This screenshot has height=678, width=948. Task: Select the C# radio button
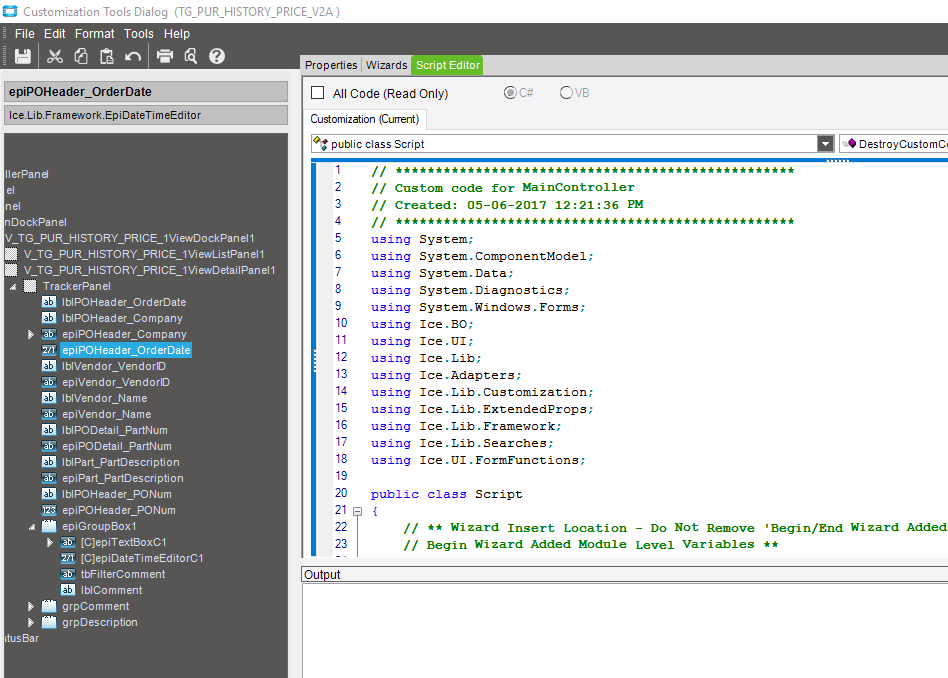511,93
